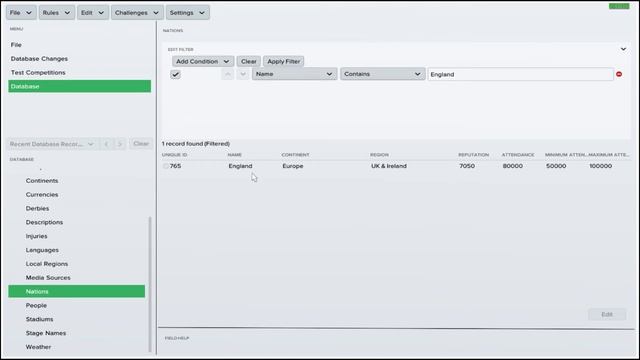
Task: Go to next recent record arrow
Action: click(x=120, y=144)
